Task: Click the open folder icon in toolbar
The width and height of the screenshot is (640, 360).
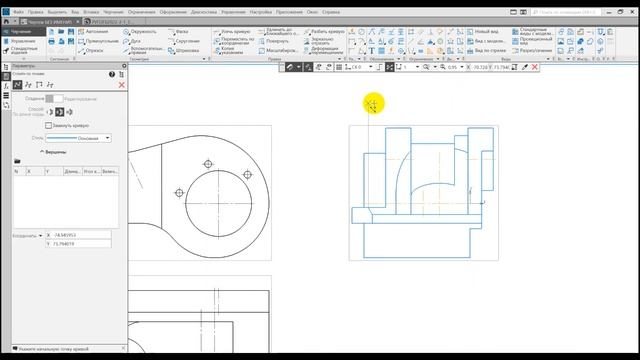Action: (x=61, y=31)
